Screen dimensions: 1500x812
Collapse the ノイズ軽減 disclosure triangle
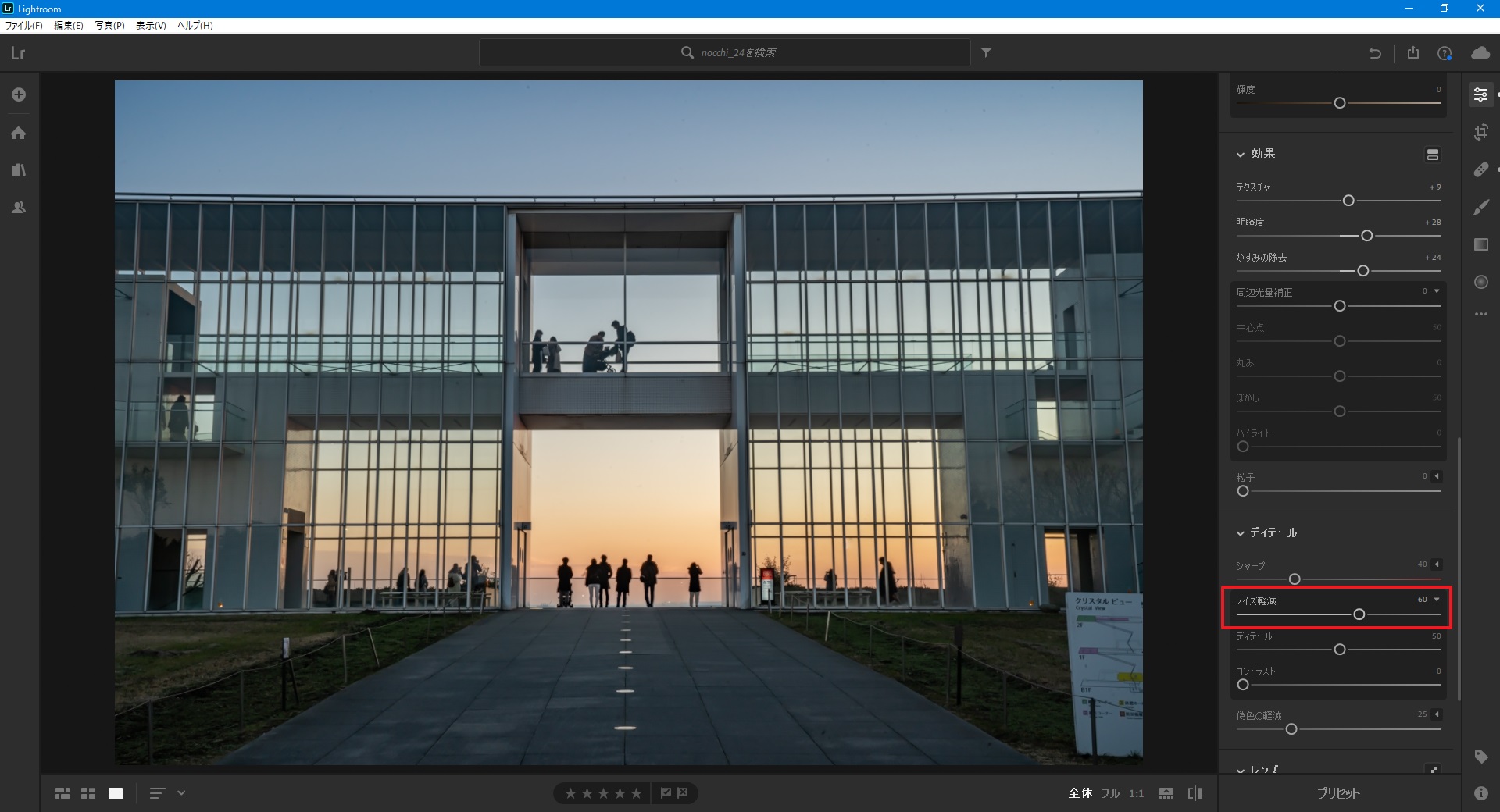pyautogui.click(x=1437, y=600)
